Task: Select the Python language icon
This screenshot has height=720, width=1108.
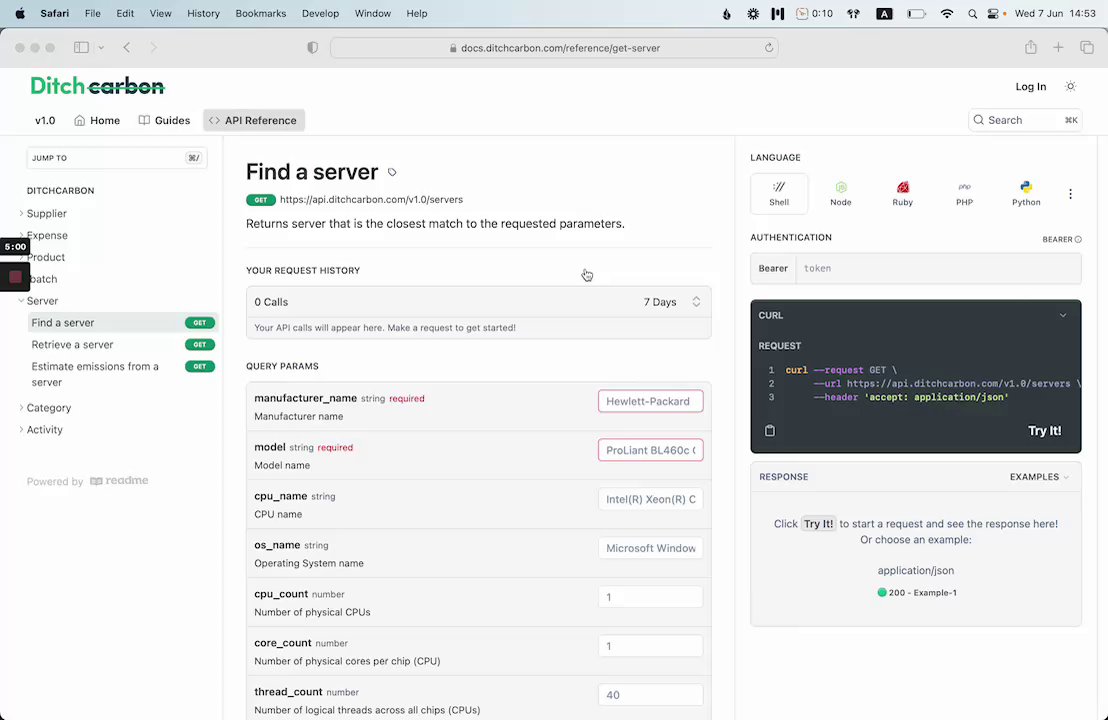Action: (1026, 193)
